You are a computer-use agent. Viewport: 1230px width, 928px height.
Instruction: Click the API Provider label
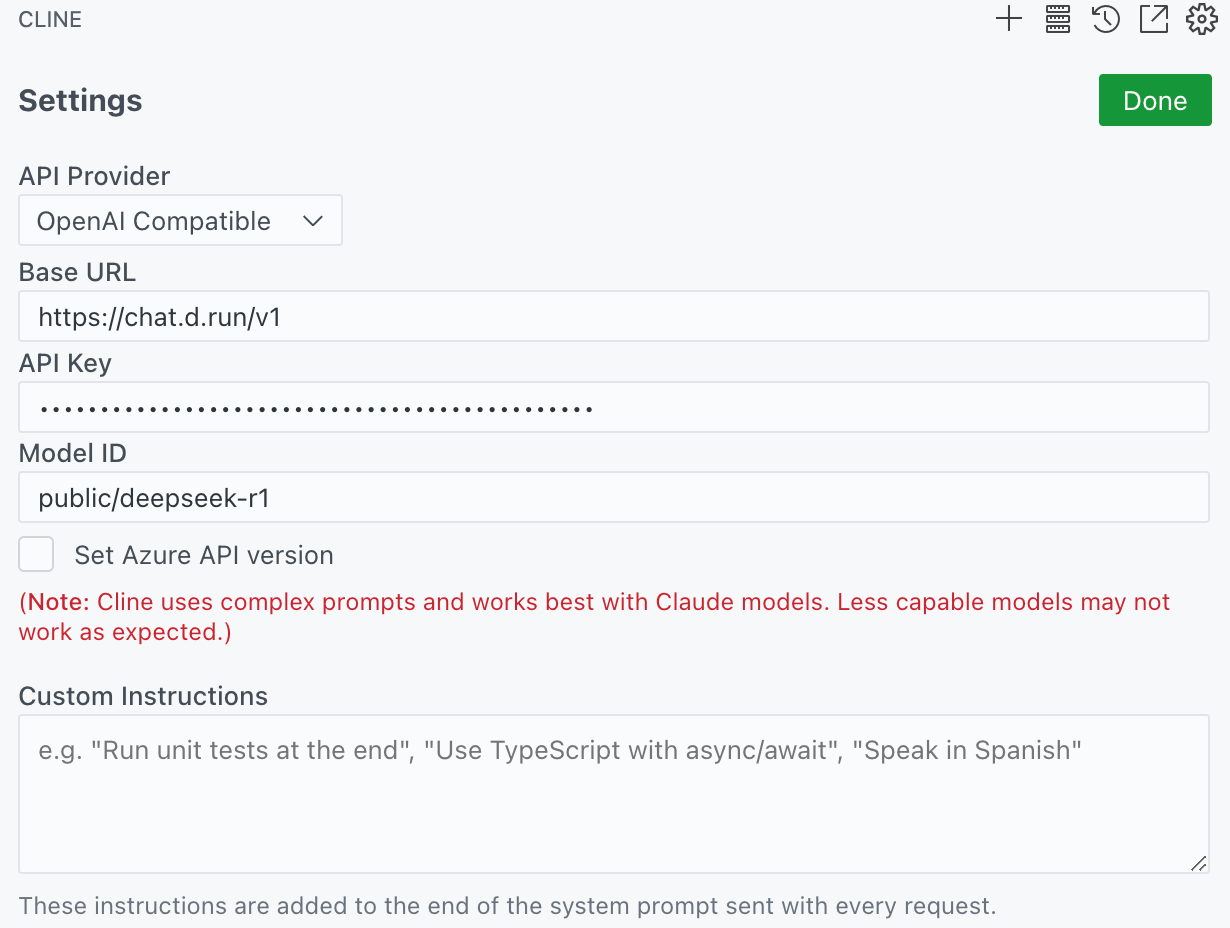(95, 177)
